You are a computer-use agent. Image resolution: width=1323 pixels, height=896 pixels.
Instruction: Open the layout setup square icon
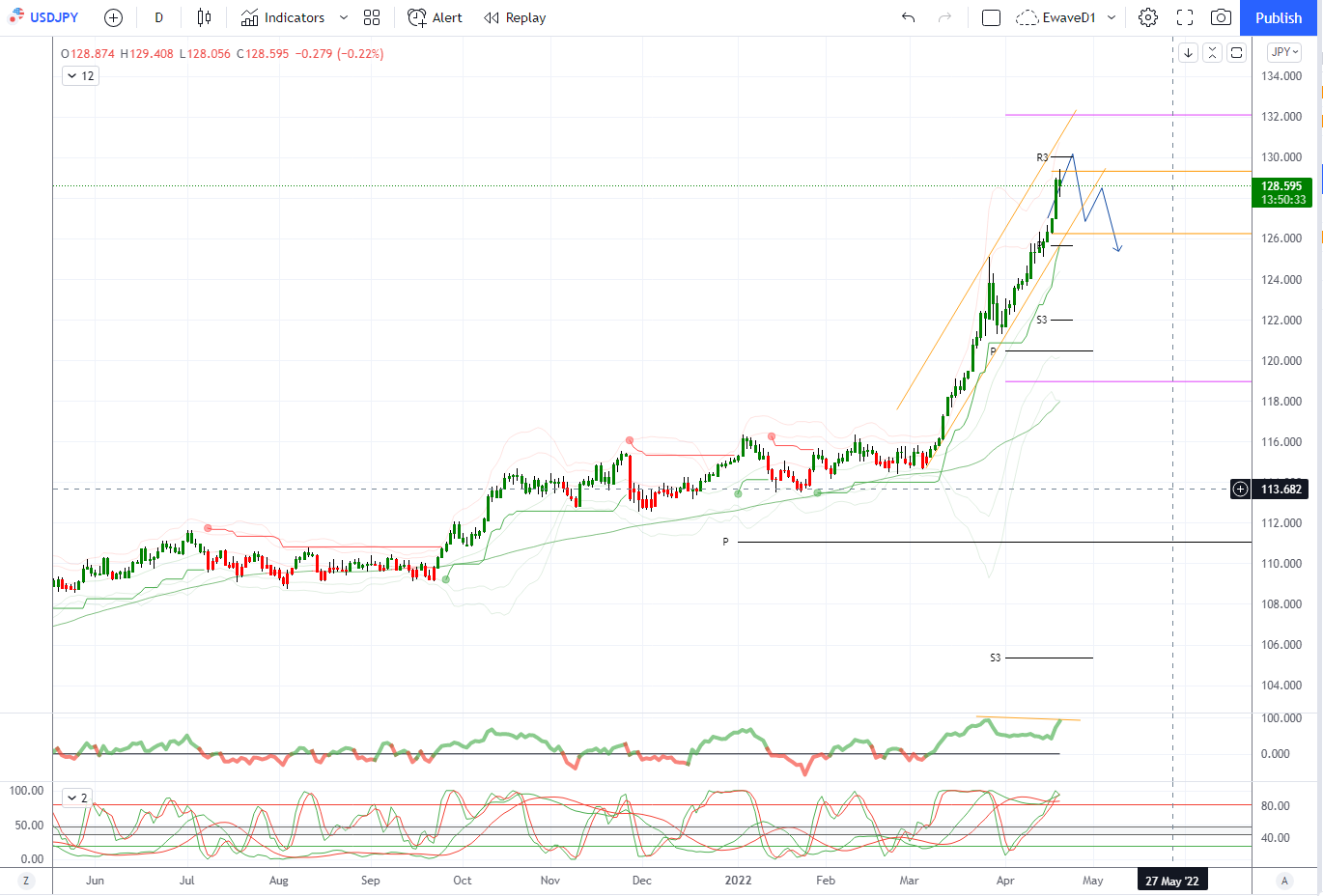[x=991, y=17]
